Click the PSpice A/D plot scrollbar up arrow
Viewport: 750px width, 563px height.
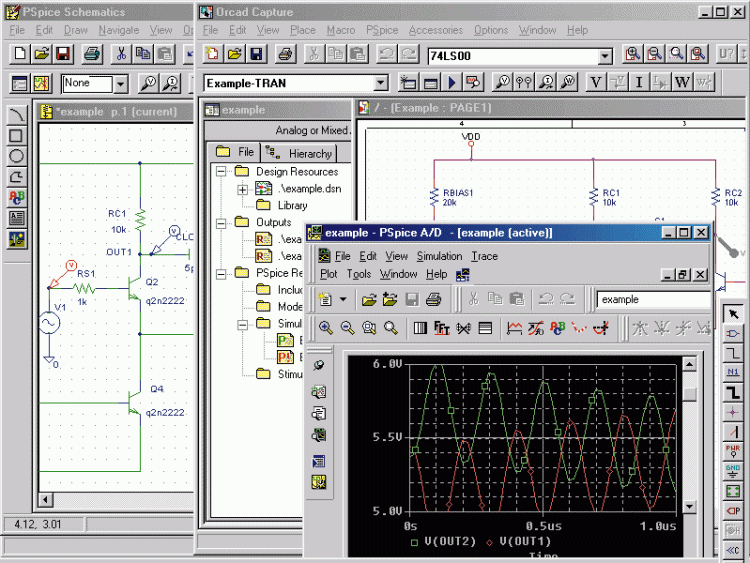(689, 364)
